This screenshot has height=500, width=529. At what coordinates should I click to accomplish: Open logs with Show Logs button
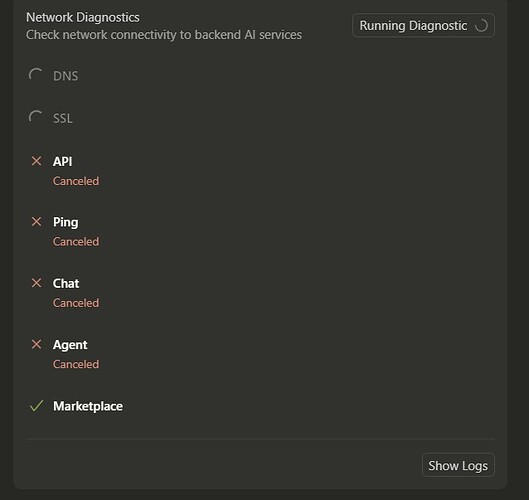pyautogui.click(x=458, y=465)
